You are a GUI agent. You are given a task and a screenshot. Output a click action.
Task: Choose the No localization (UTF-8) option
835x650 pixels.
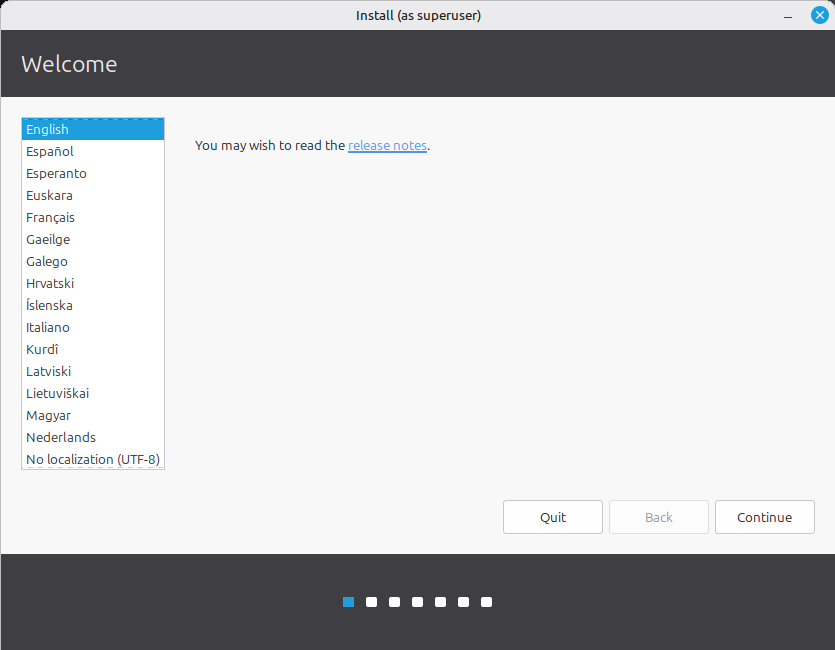pos(93,459)
